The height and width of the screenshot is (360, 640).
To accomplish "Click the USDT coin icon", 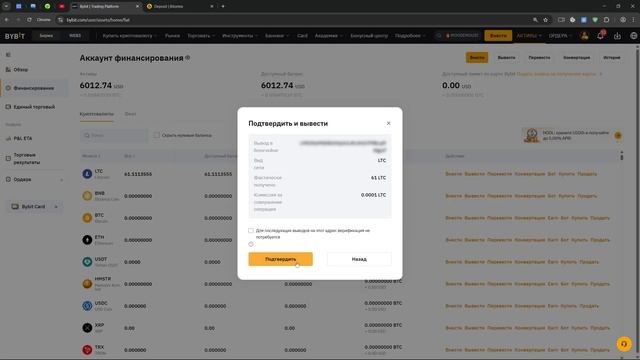I will pos(87,262).
